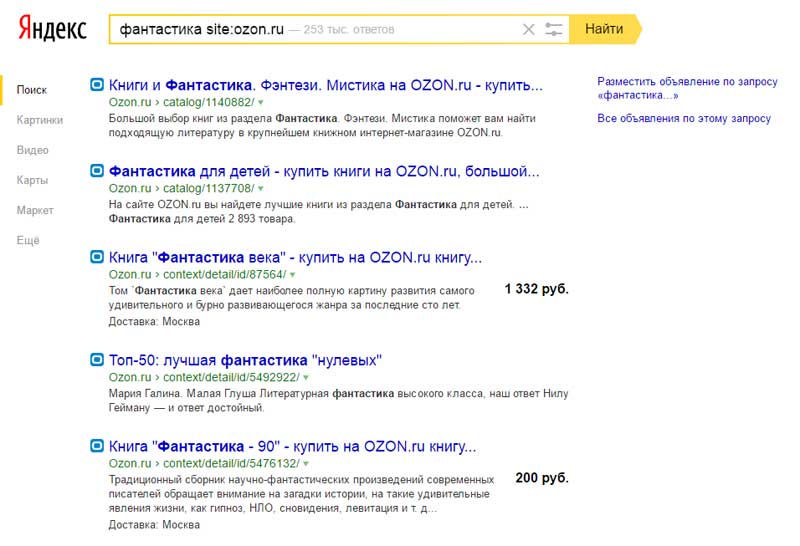Click the 253 тыс. ответов count text
The width and height of the screenshot is (800, 546).
tap(349, 30)
